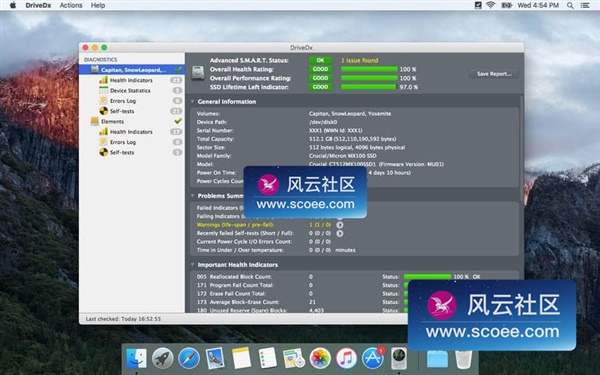Open Finder from the Dock

[136, 359]
